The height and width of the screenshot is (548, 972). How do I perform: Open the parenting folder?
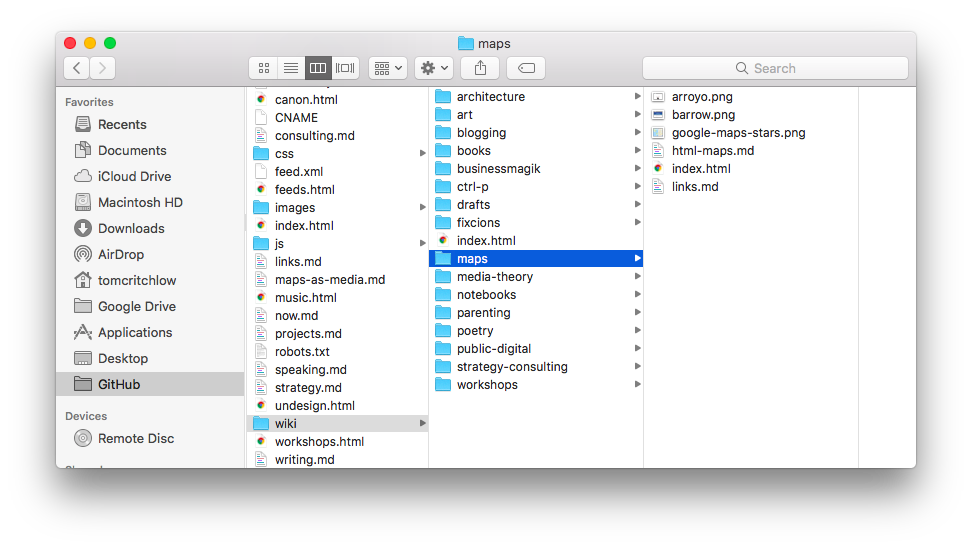pyautogui.click(x=536, y=312)
